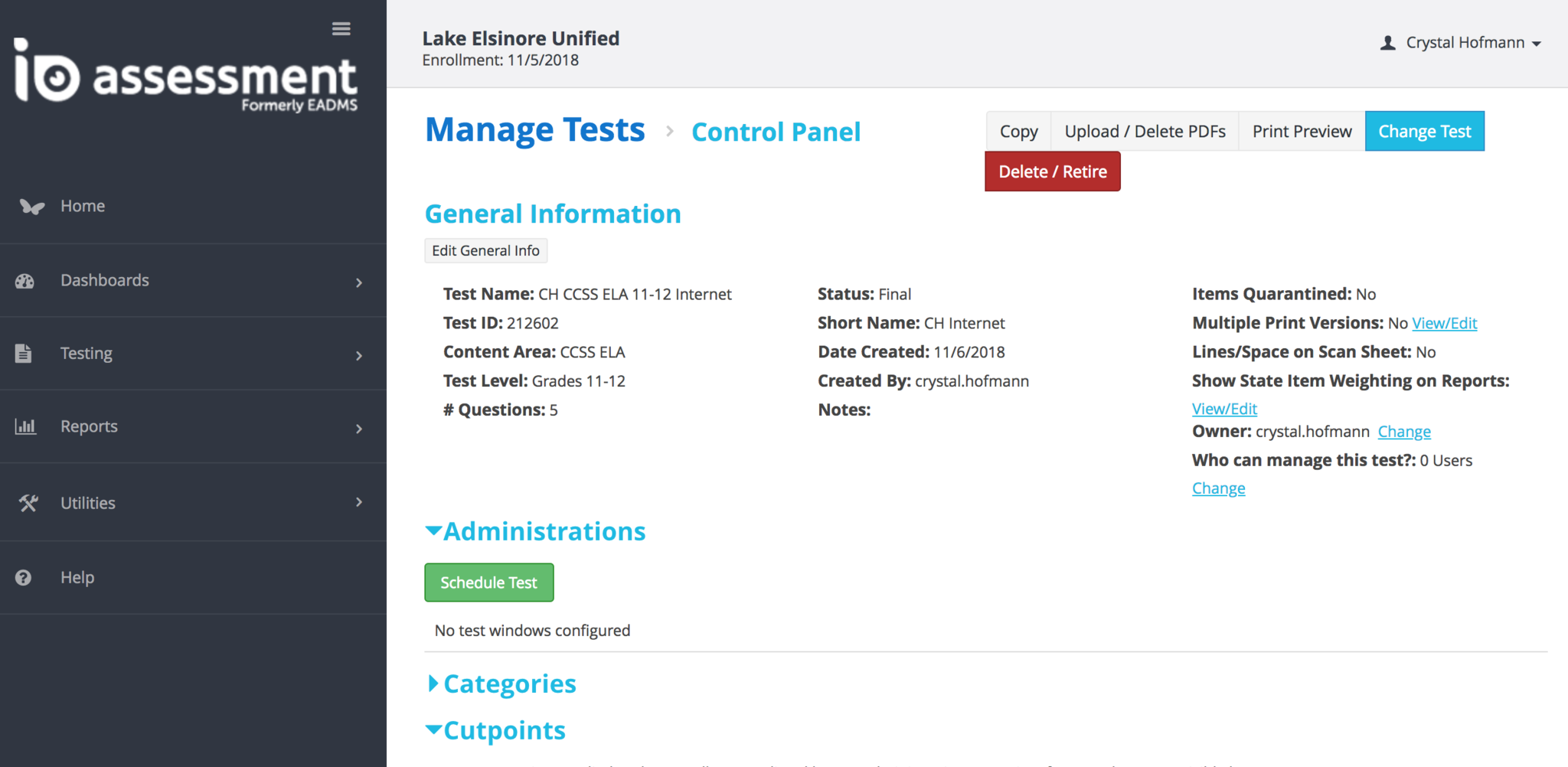Click the Utilities tools icon
1568x767 pixels.
(28, 503)
